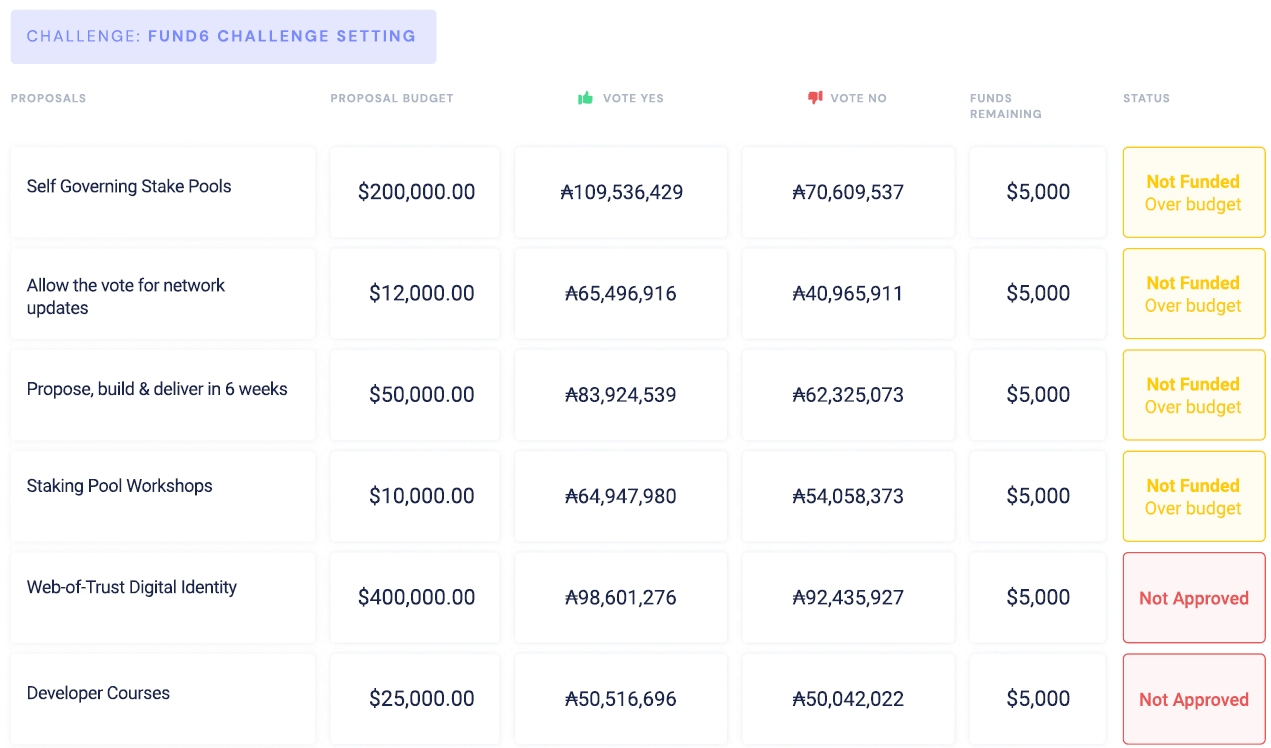Click the Funds Remaining column header

click(x=1005, y=106)
